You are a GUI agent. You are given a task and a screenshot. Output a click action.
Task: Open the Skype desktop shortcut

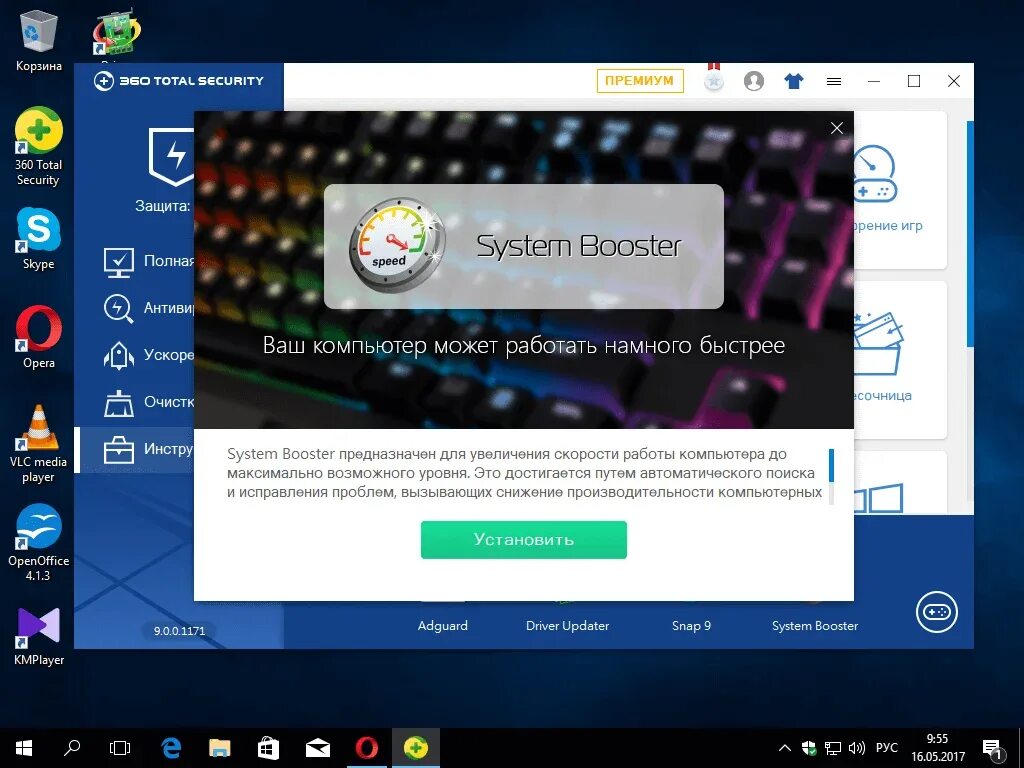(39, 238)
